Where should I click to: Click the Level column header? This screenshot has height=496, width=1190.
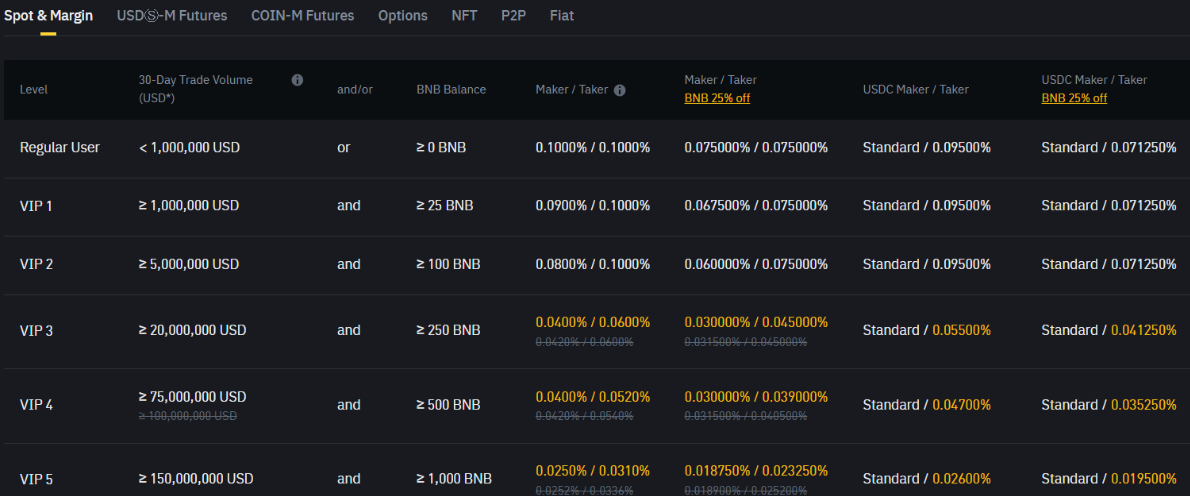click(x=33, y=89)
